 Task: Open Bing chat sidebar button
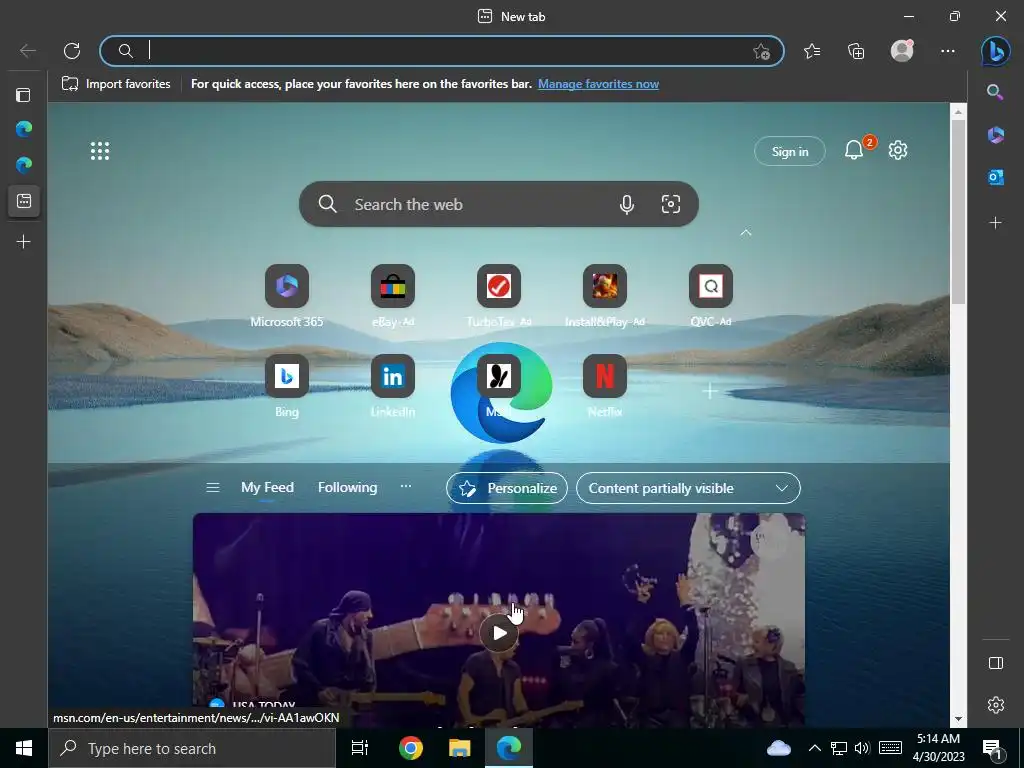tap(995, 51)
